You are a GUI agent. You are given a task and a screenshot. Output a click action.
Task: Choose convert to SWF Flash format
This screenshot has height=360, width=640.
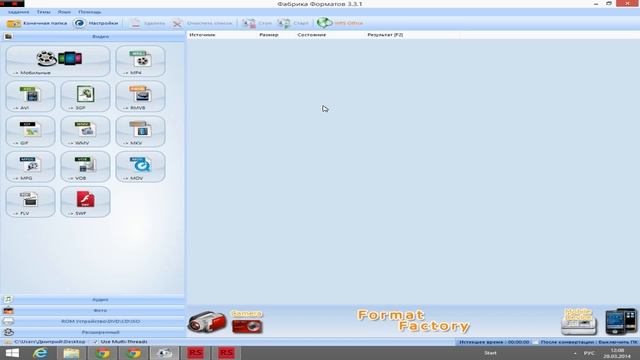(85, 202)
